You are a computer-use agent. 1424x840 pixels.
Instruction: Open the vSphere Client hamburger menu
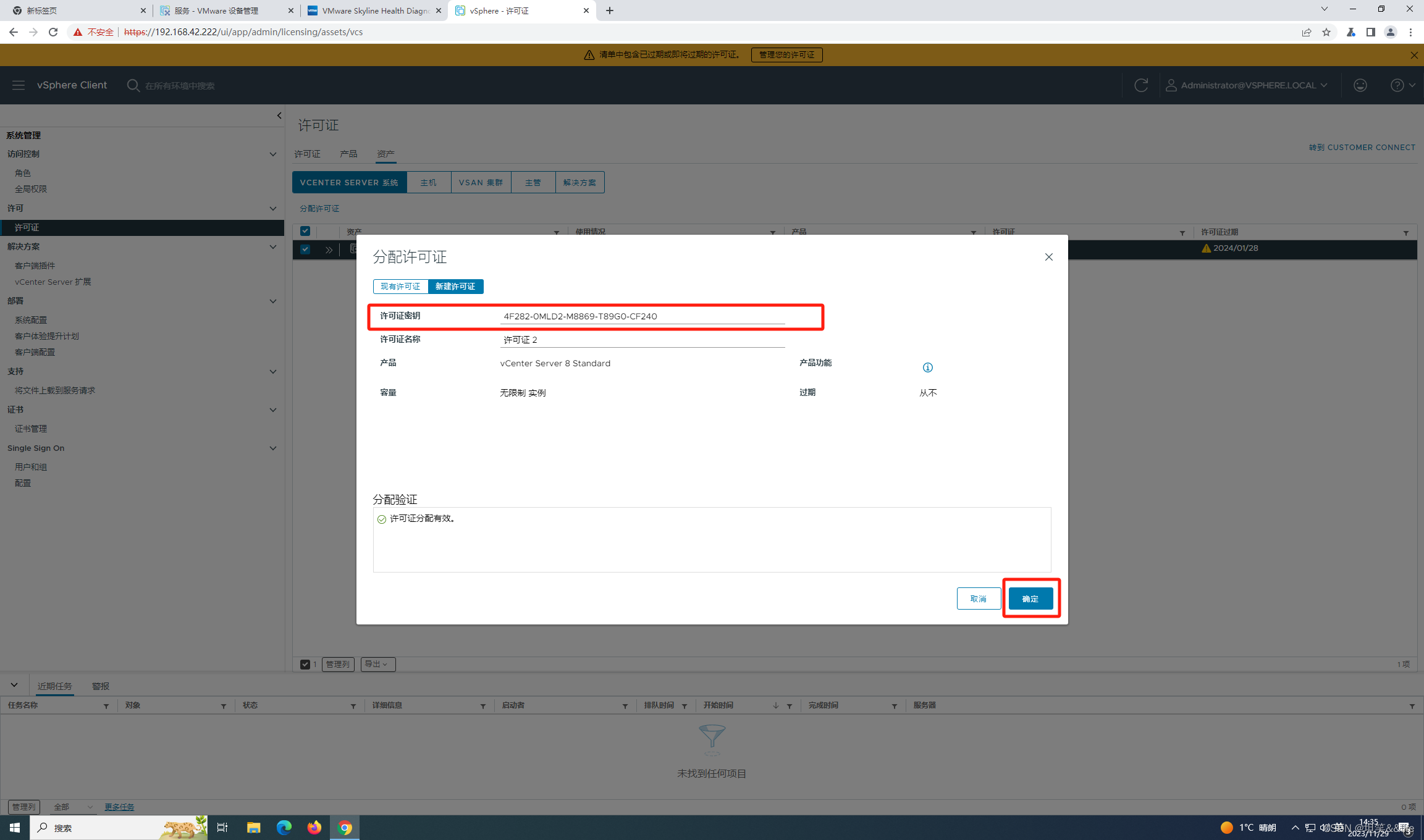click(19, 85)
